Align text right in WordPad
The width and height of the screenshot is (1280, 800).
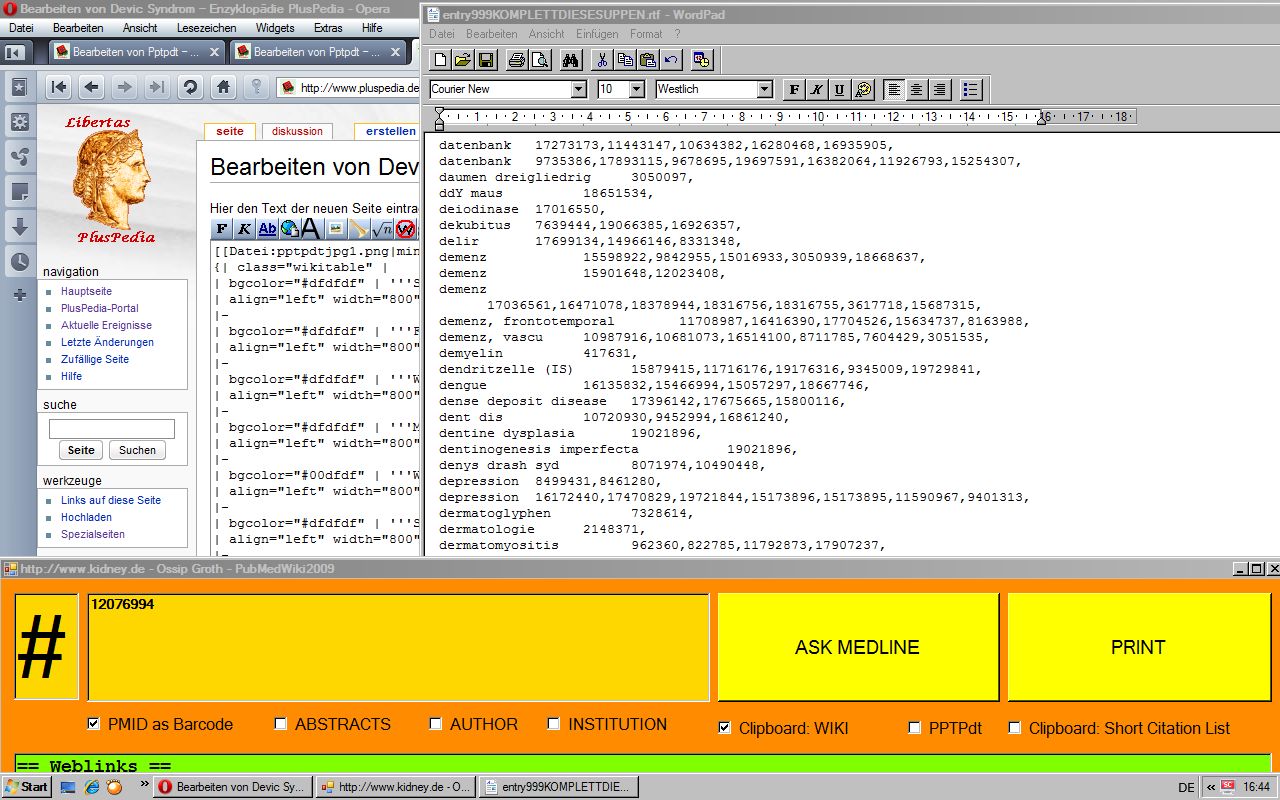(940, 90)
